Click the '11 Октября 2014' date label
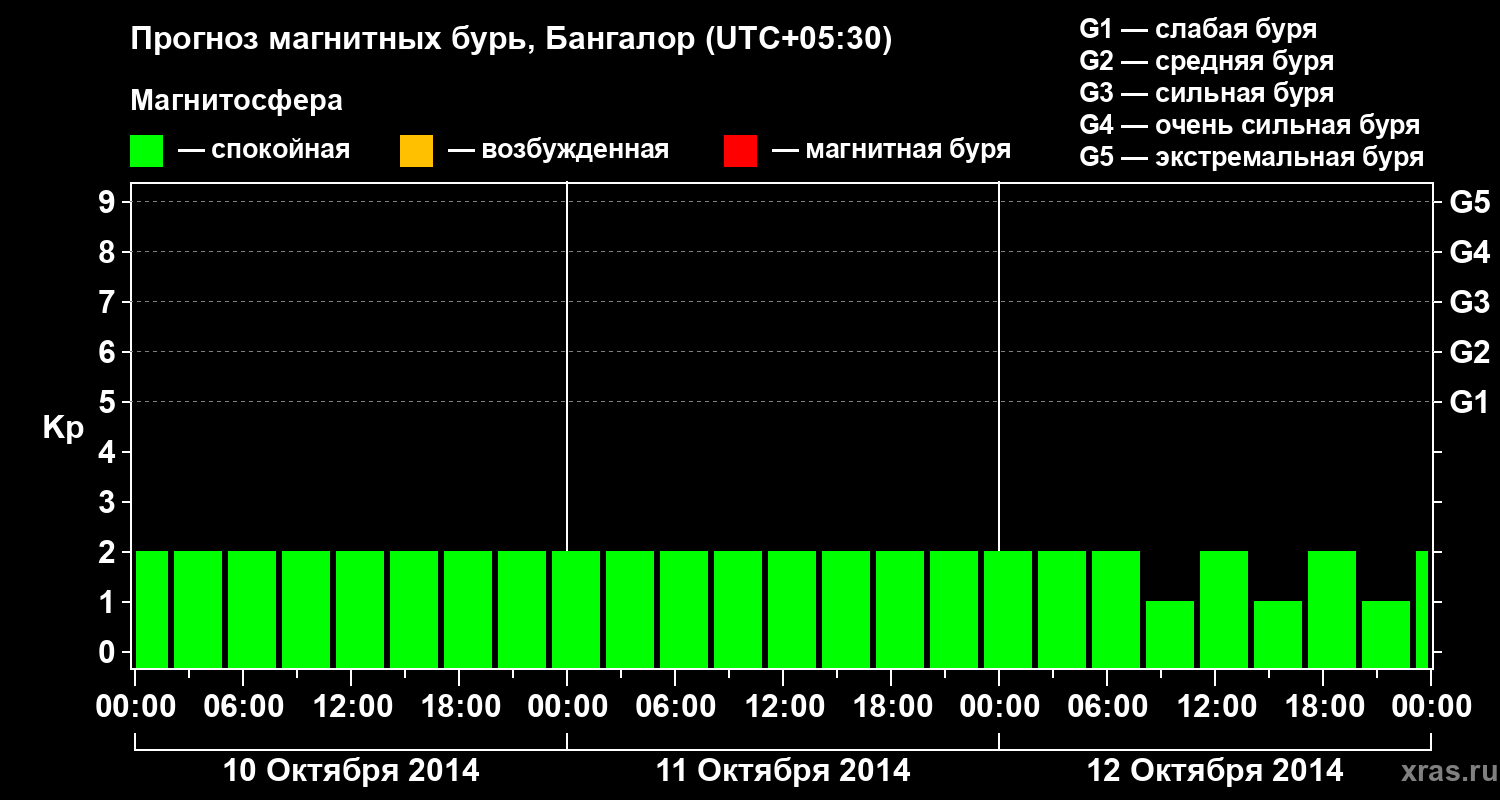This screenshot has height=800, width=1500. (783, 771)
